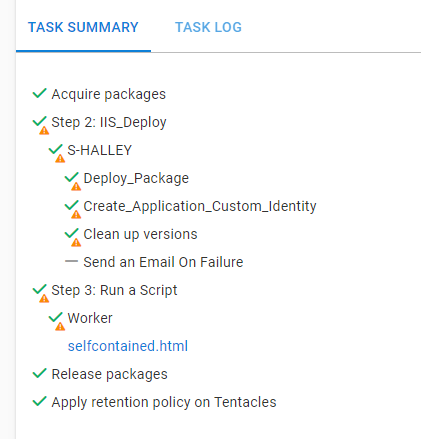Click the checkmark beside Apply retention policy on Tentacles
The height and width of the screenshot is (439, 421).
click(x=39, y=402)
